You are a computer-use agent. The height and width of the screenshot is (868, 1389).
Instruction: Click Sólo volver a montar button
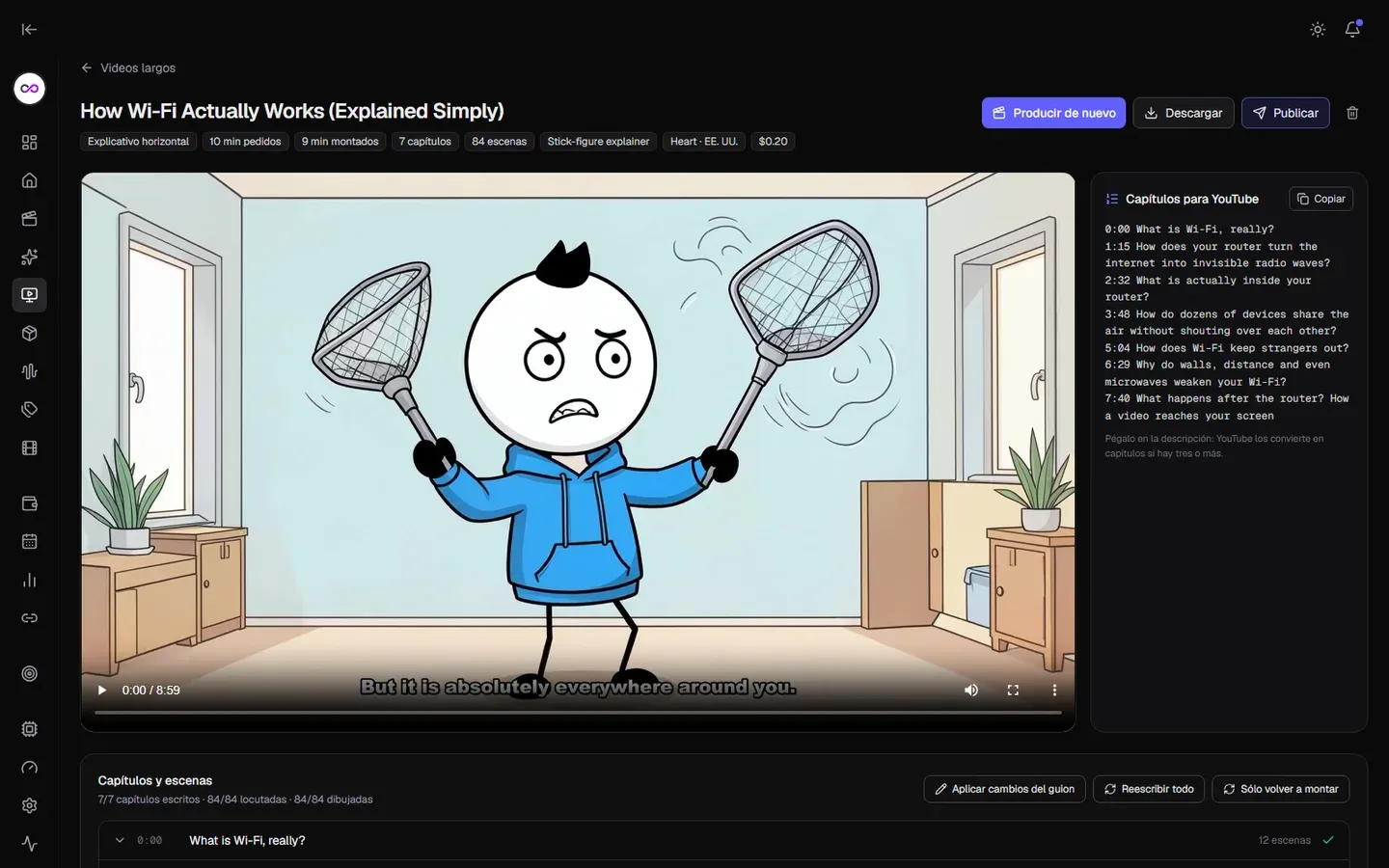point(1281,789)
